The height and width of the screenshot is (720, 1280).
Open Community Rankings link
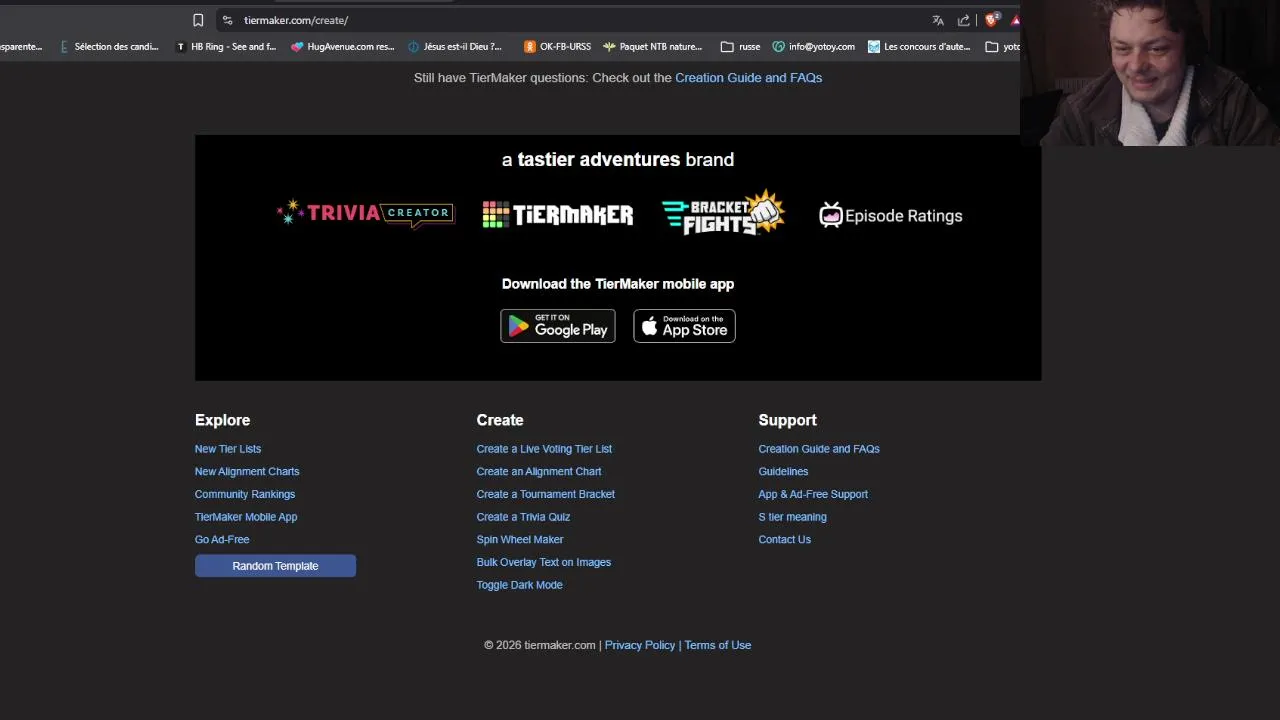coord(245,494)
